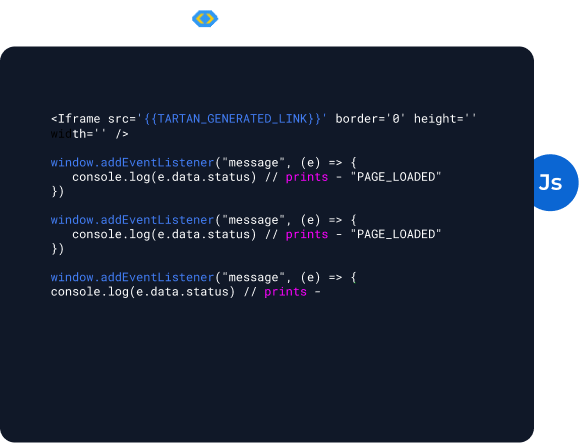Viewport: 579px width, 443px height.
Task: Click the second "PAGE_LOADED" string
Action: click(x=396, y=234)
